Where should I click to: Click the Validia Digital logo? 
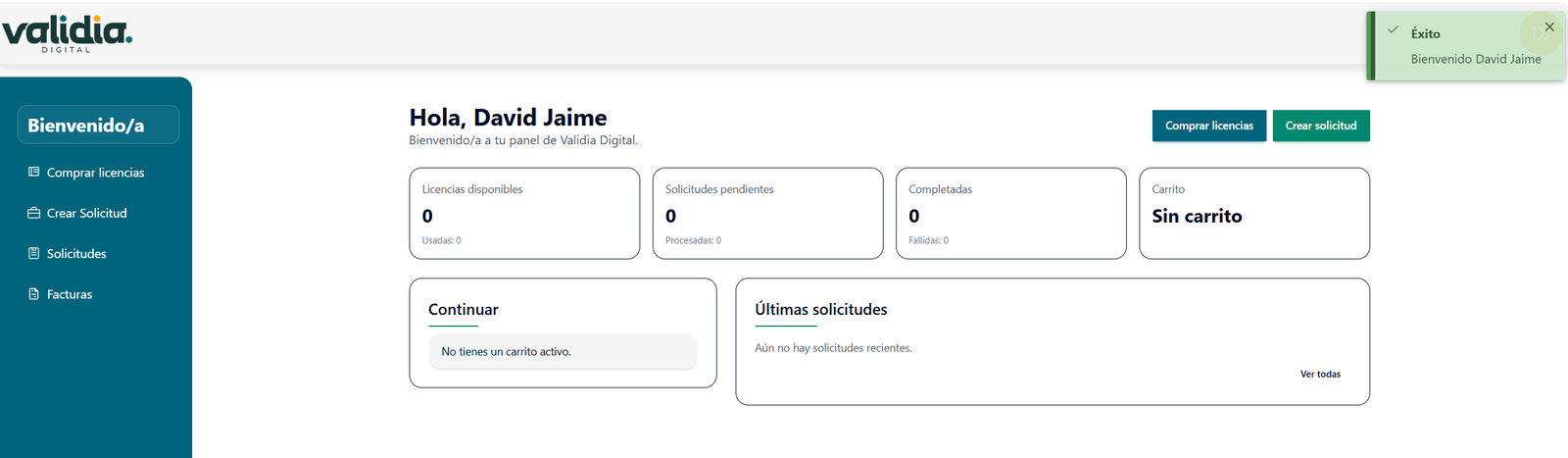pyautogui.click(x=67, y=34)
